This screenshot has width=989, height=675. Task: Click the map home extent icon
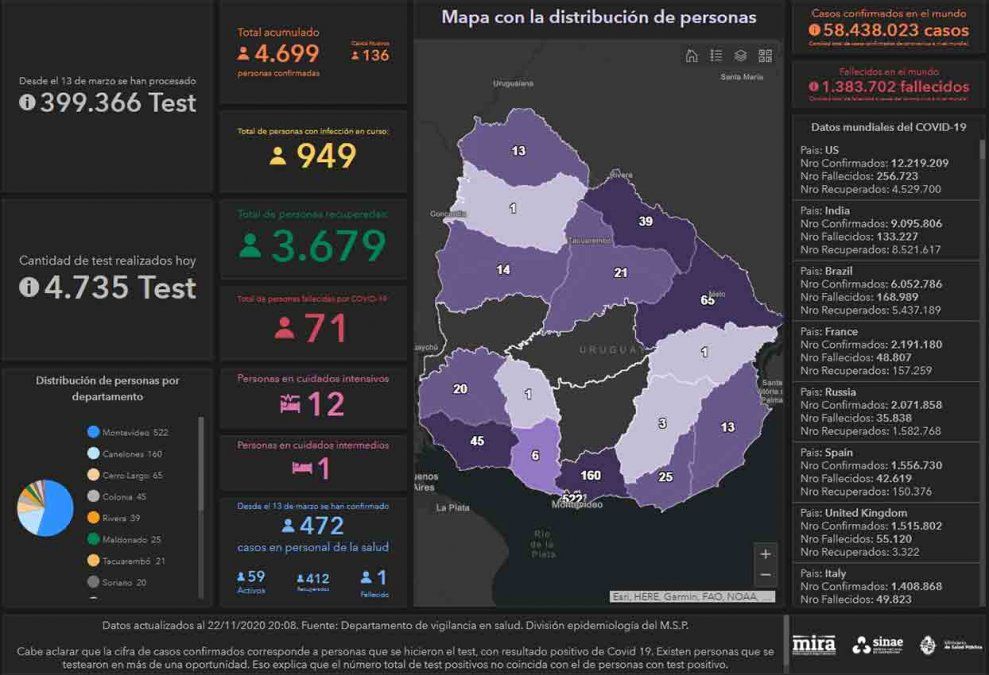(x=691, y=56)
